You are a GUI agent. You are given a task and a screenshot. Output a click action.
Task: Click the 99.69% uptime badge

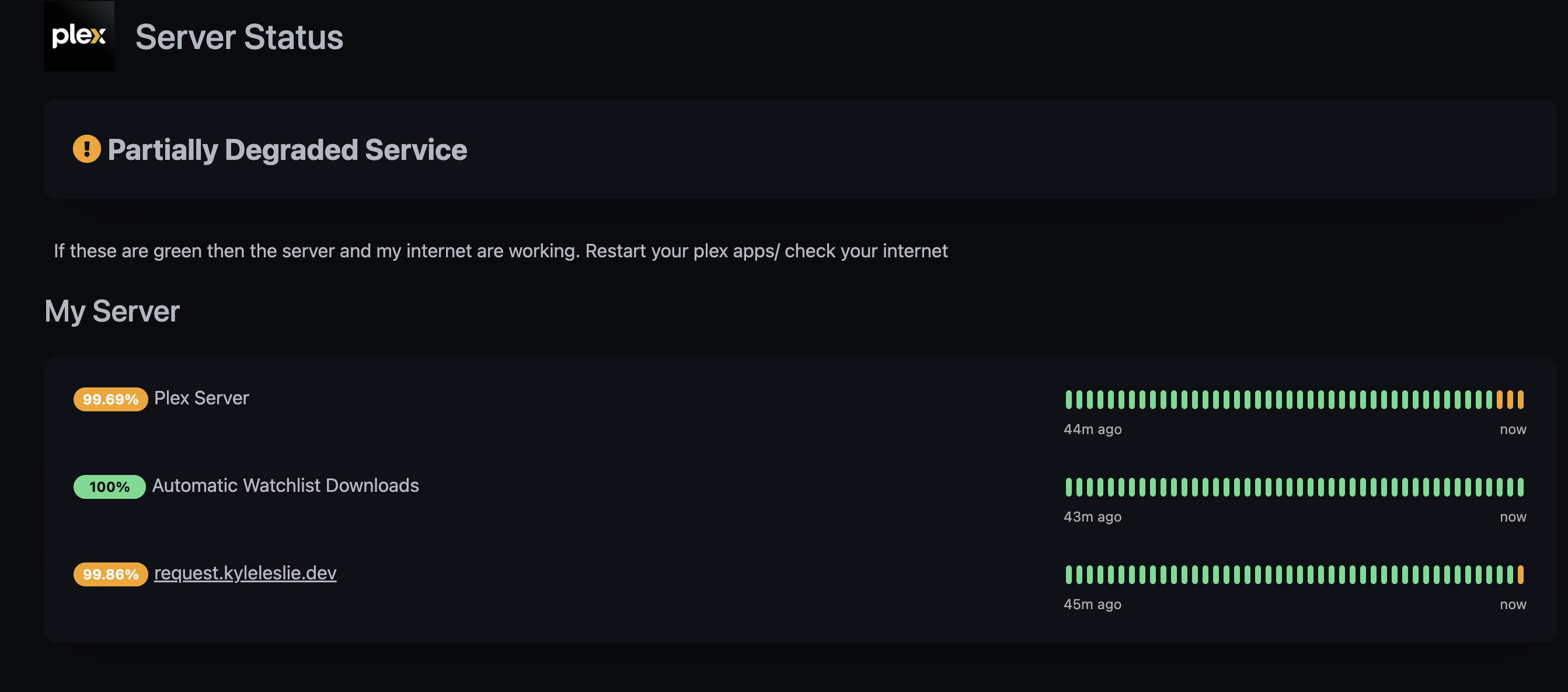[110, 400]
